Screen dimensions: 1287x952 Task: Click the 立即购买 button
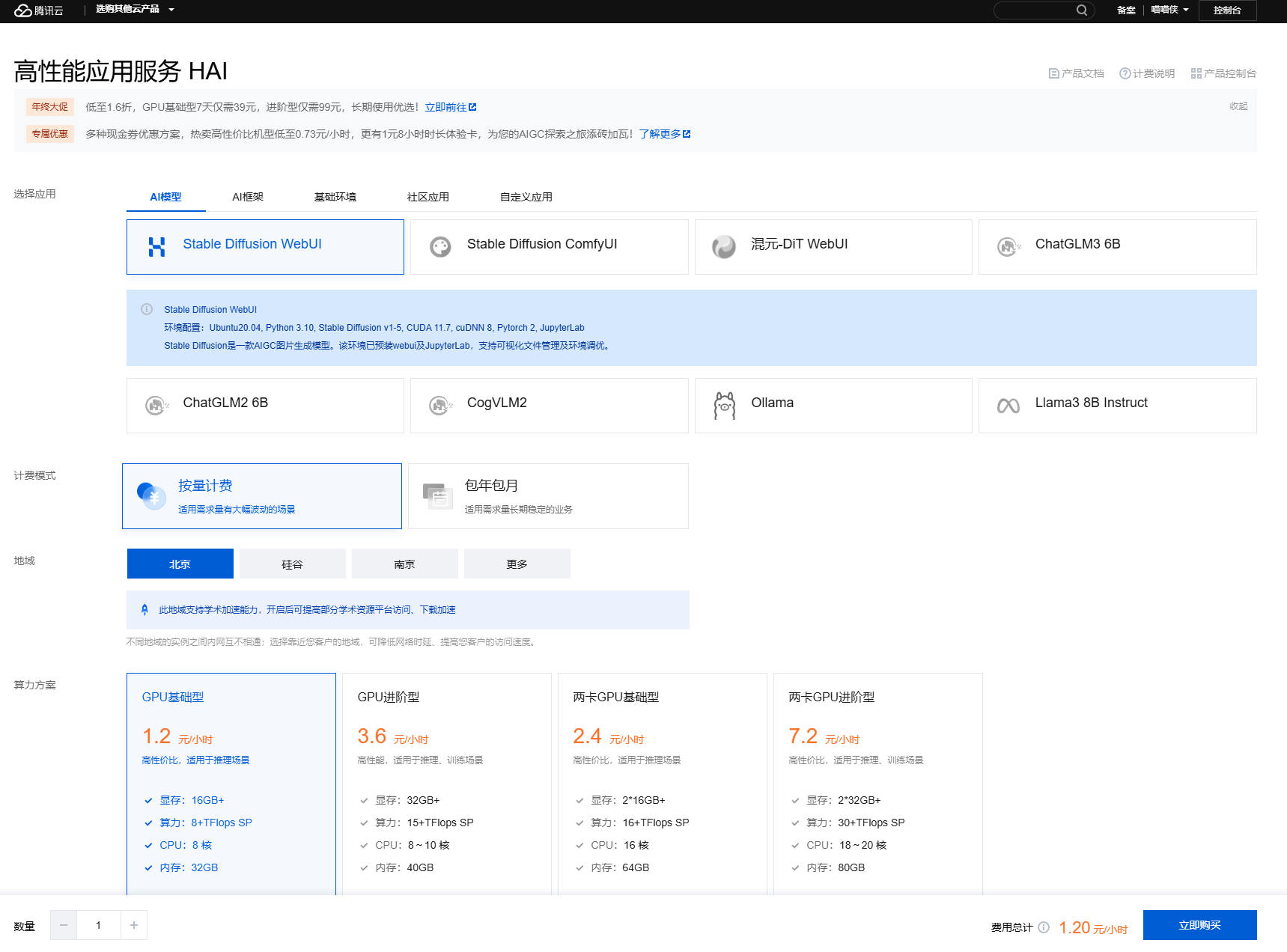pos(1199,925)
